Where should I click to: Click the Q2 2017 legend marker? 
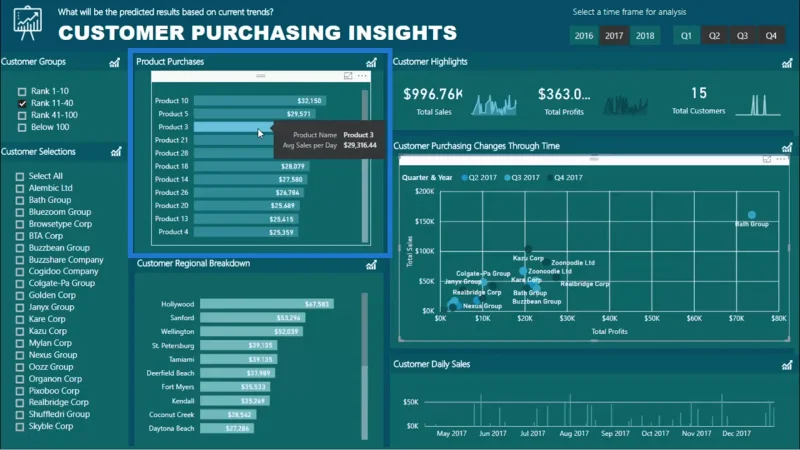464,178
